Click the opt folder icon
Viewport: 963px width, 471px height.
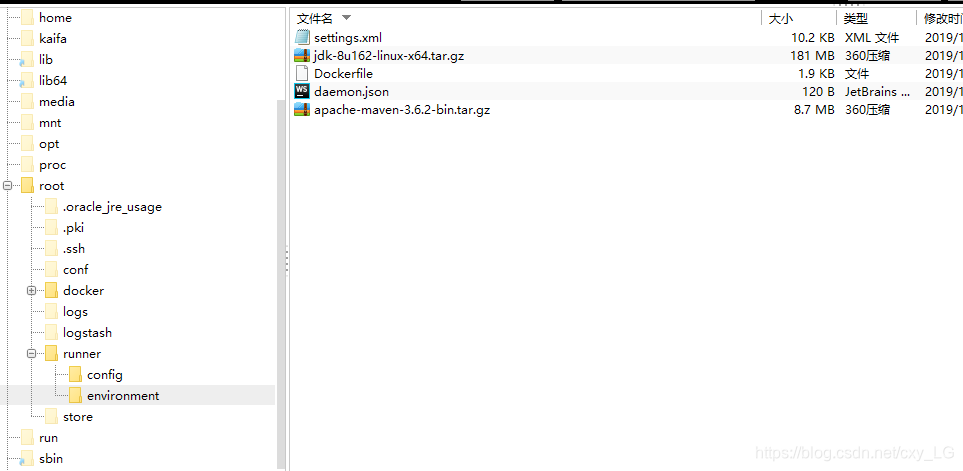tap(27, 144)
